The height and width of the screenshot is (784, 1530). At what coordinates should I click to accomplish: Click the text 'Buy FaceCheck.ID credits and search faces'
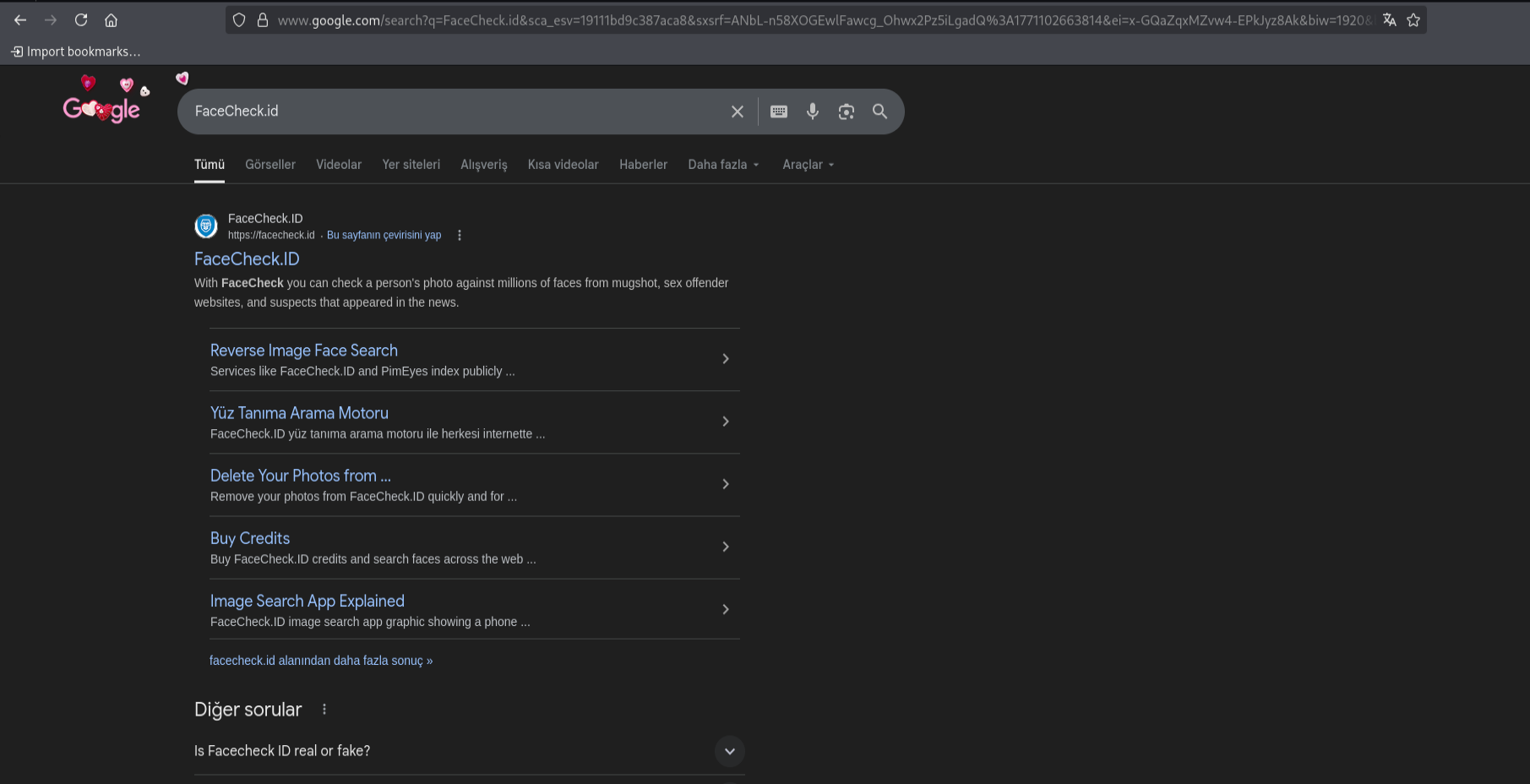[x=373, y=559]
